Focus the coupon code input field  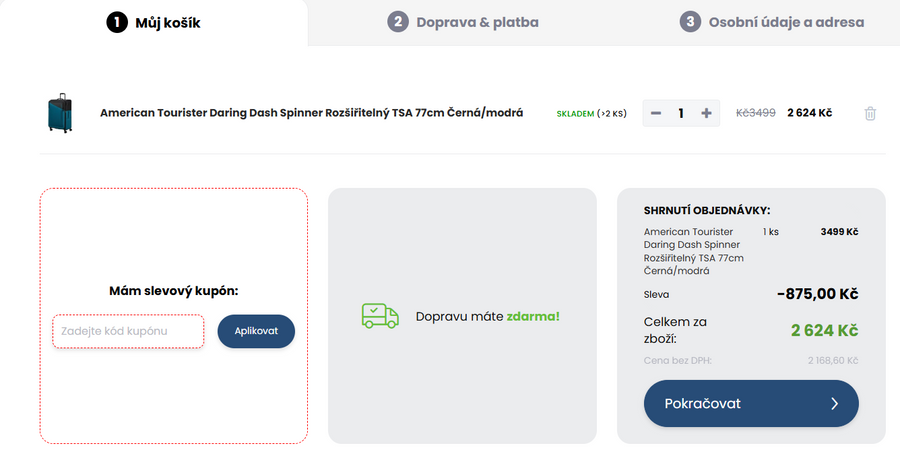point(128,331)
